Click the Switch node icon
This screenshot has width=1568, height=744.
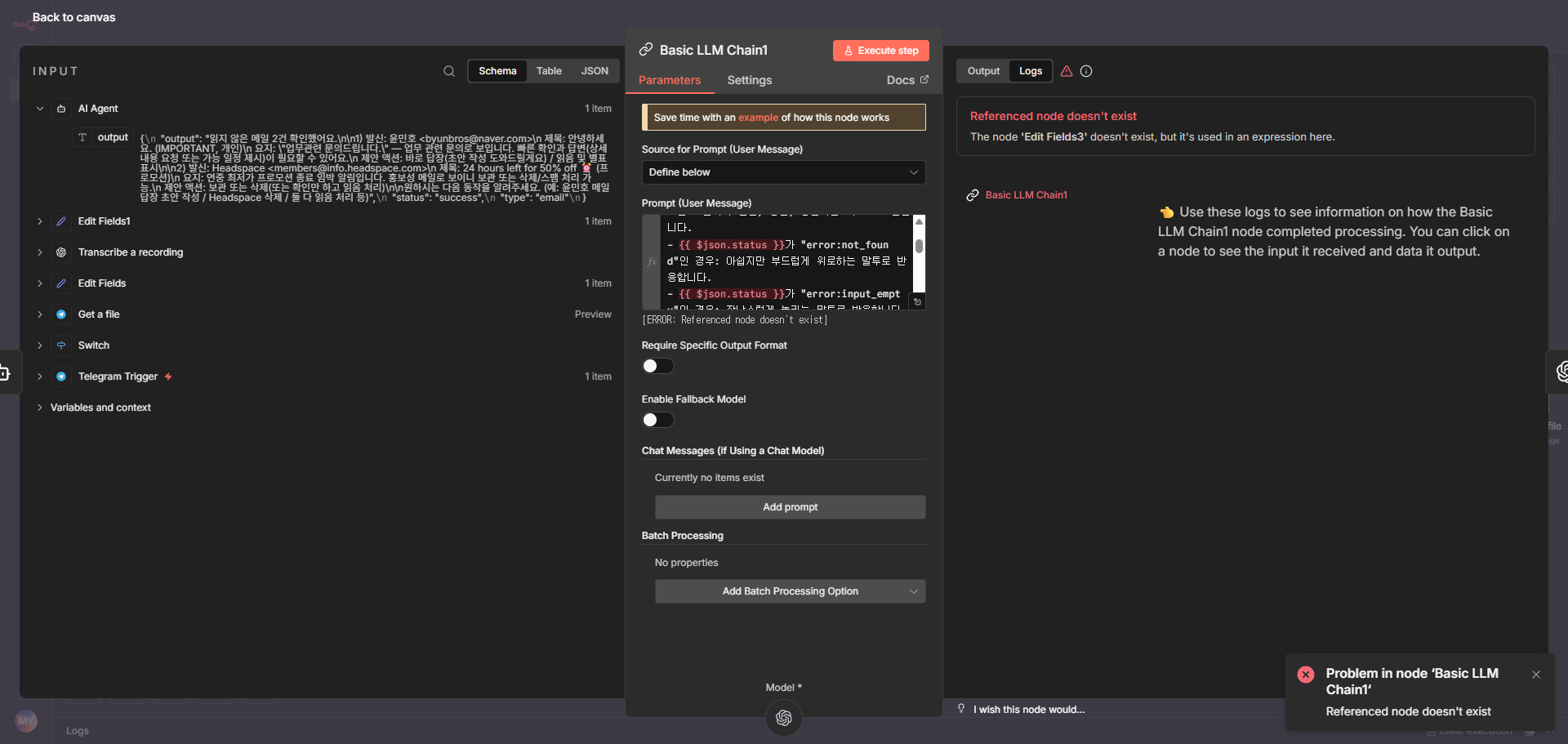61,345
